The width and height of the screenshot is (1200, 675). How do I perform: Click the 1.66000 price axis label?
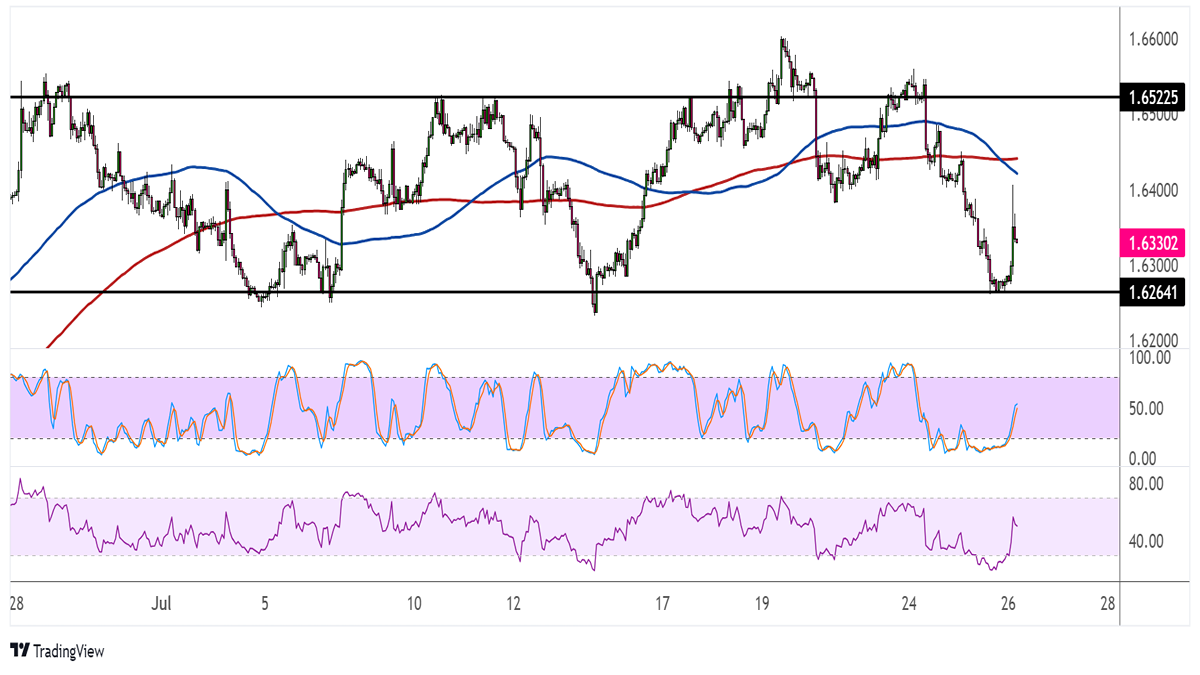1152,40
